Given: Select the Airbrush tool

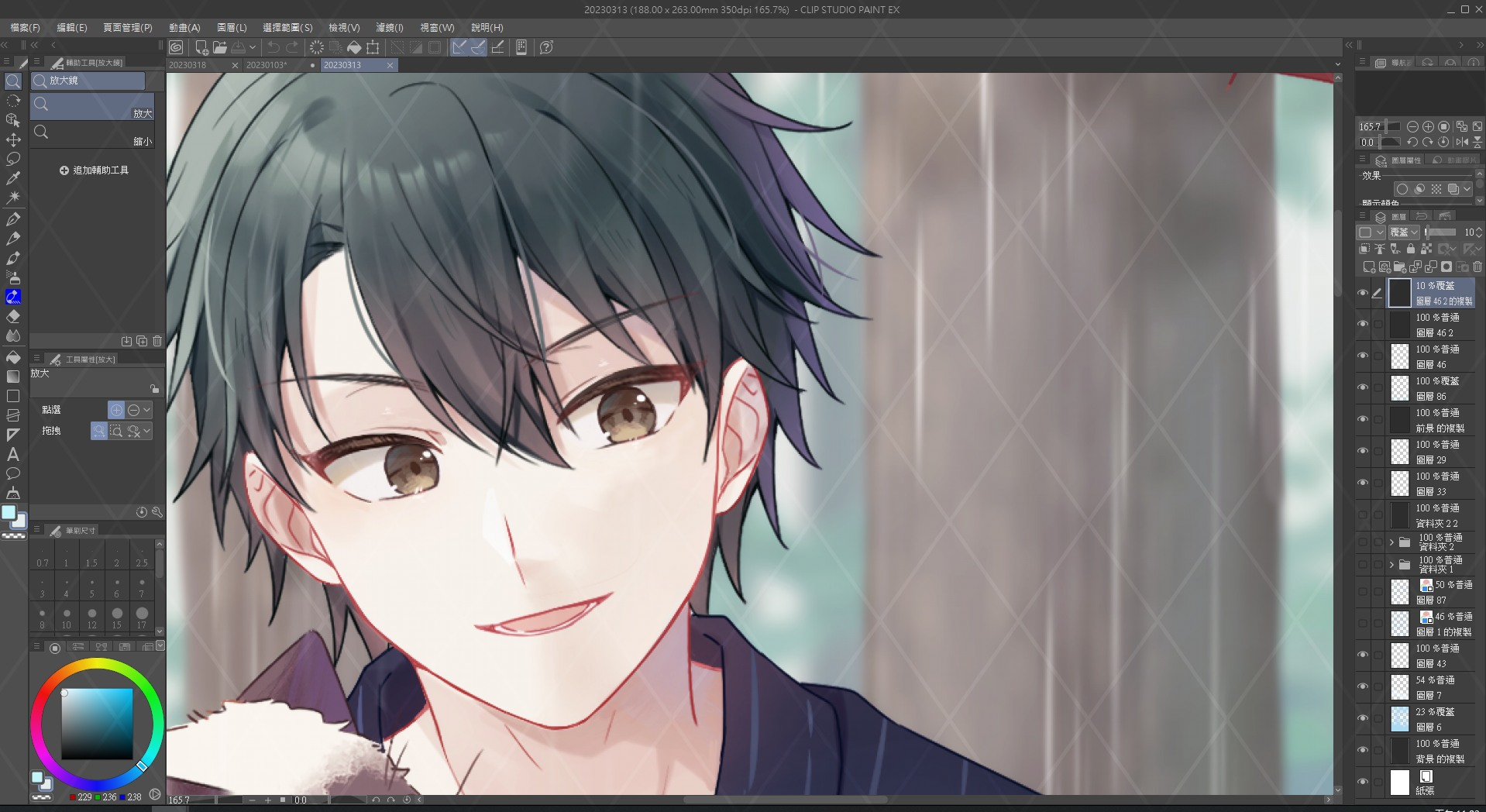Looking at the screenshot, I should click(13, 277).
